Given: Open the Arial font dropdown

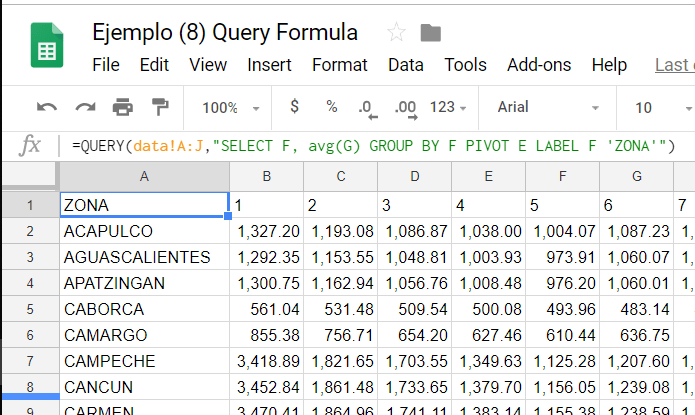Looking at the screenshot, I should pyautogui.click(x=548, y=107).
